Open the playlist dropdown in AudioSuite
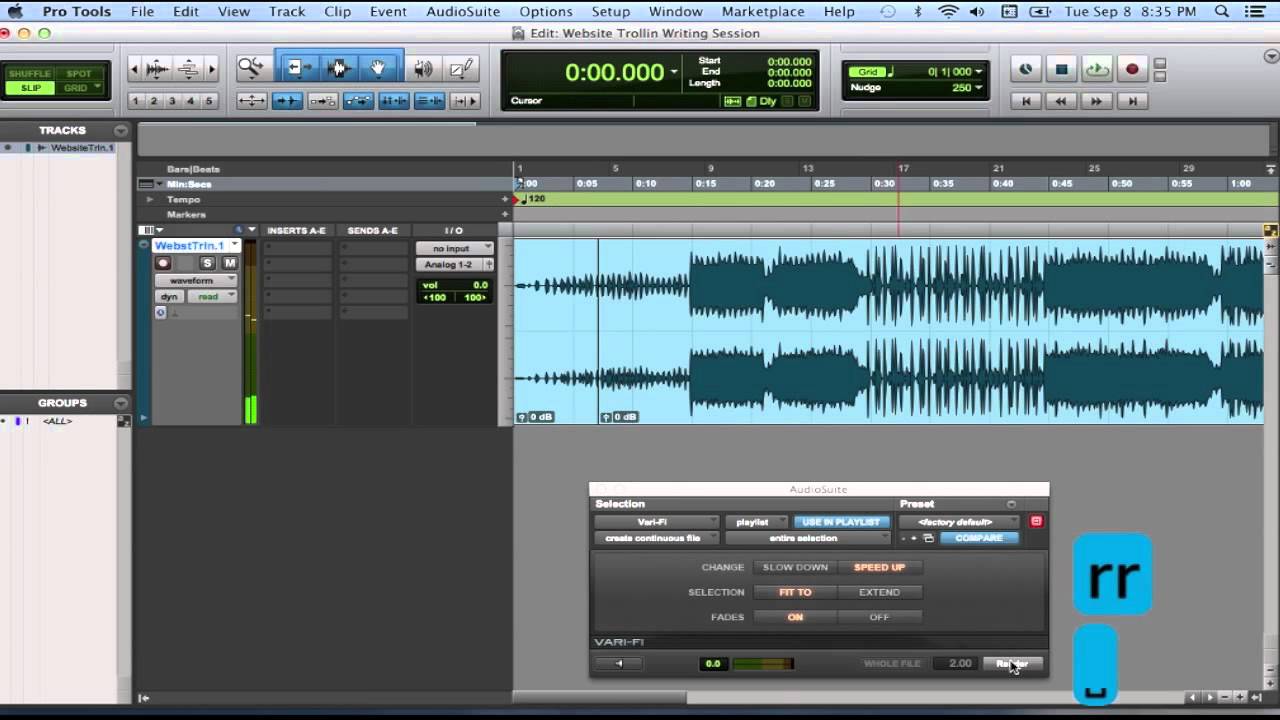The width and height of the screenshot is (1280, 720). click(x=756, y=522)
